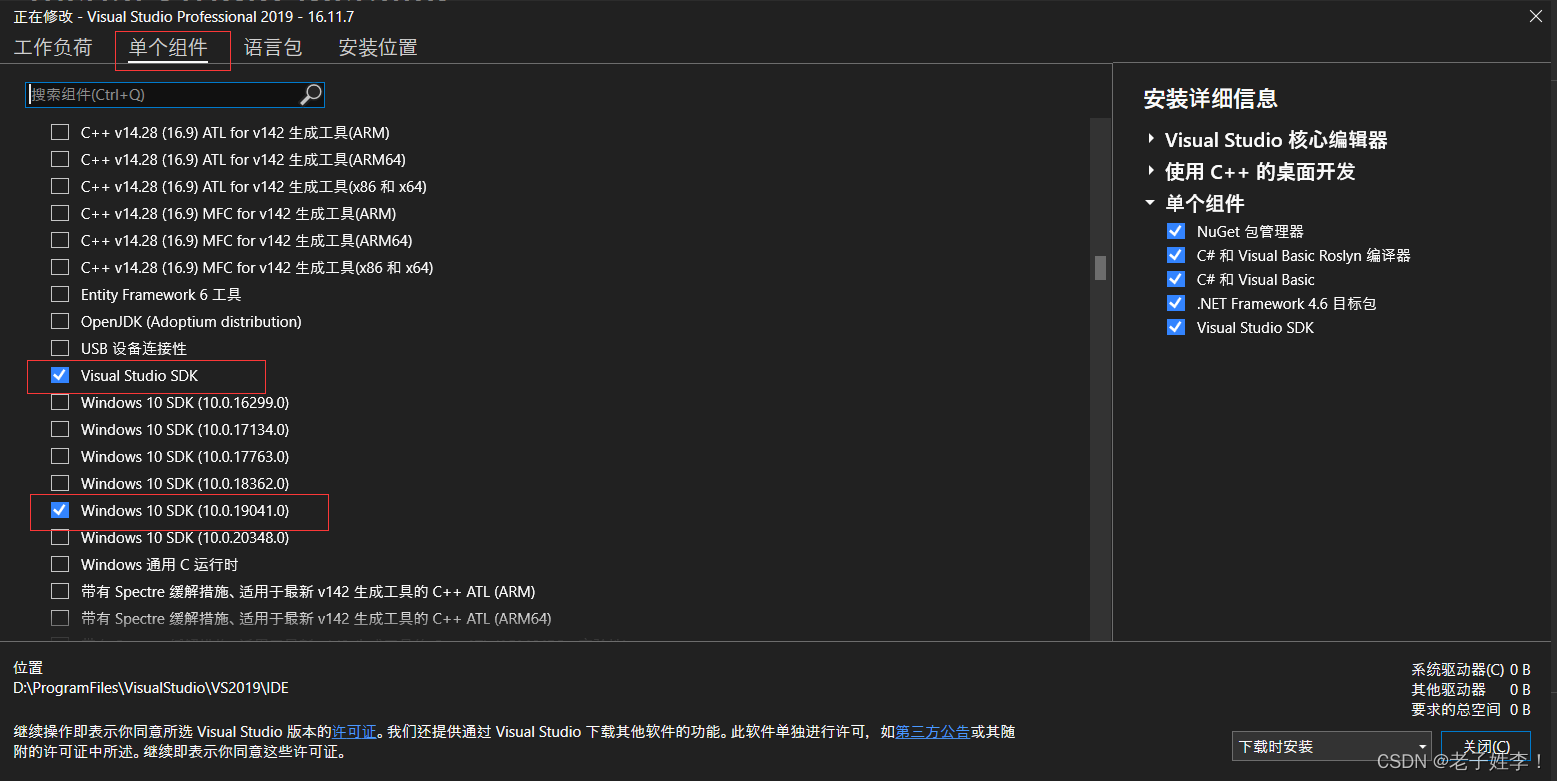Click the 关闭(C) button
The image size is (1557, 781).
tap(1486, 747)
